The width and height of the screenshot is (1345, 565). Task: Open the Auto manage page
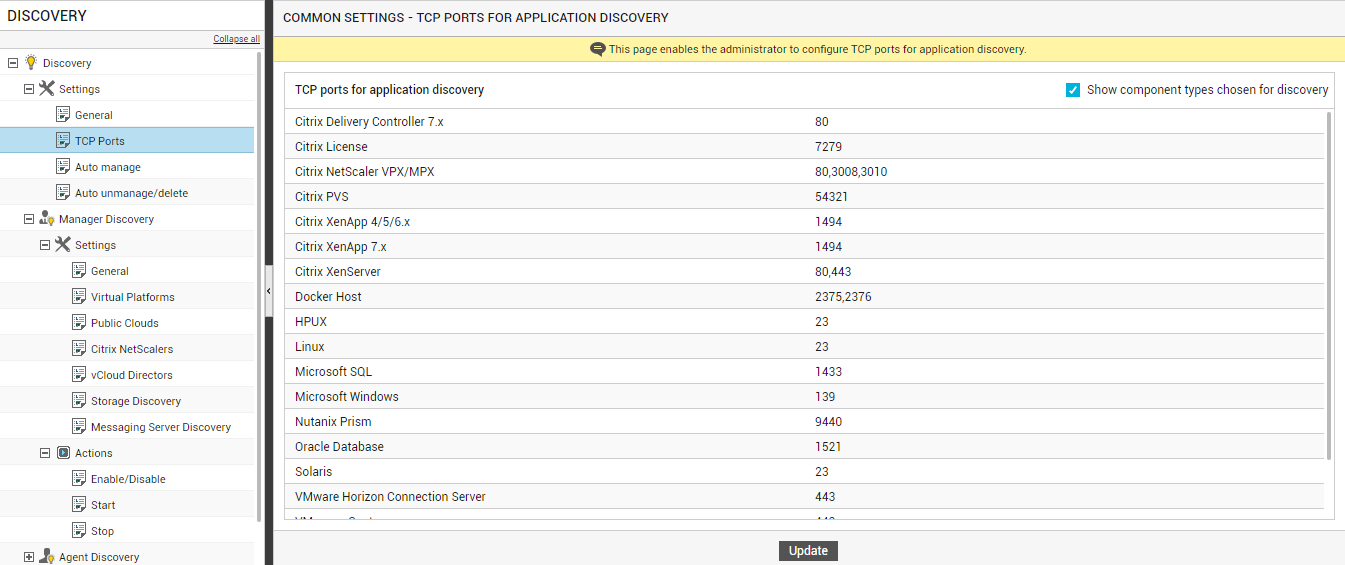[x=108, y=167]
